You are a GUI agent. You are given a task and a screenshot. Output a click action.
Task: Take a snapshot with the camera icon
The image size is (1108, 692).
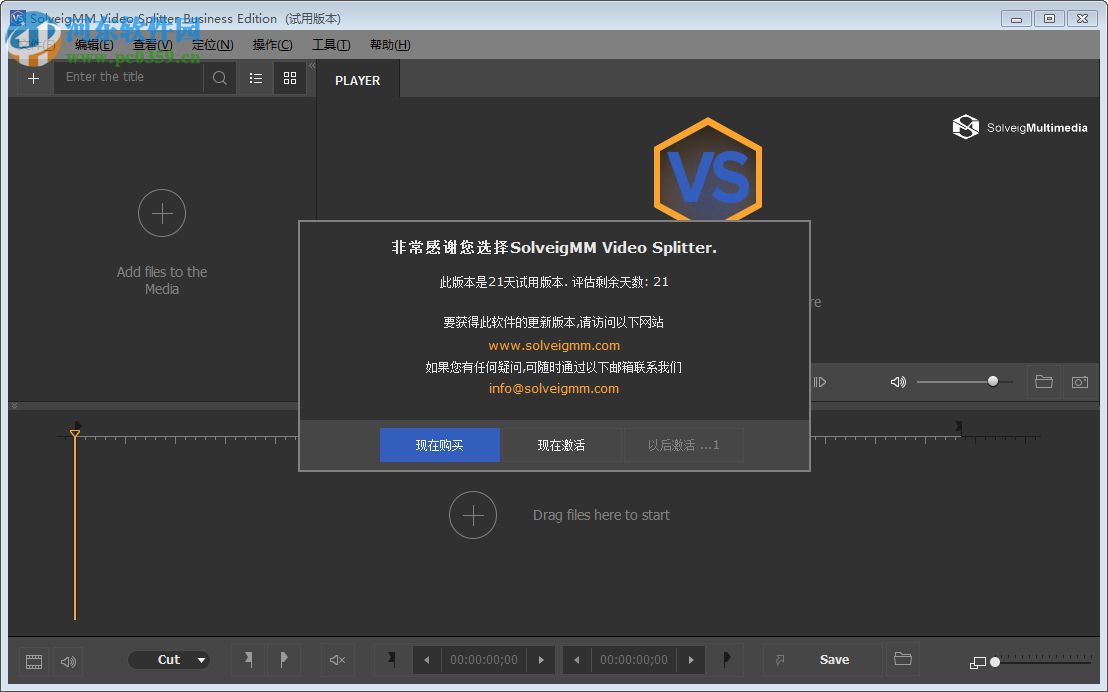click(1080, 381)
